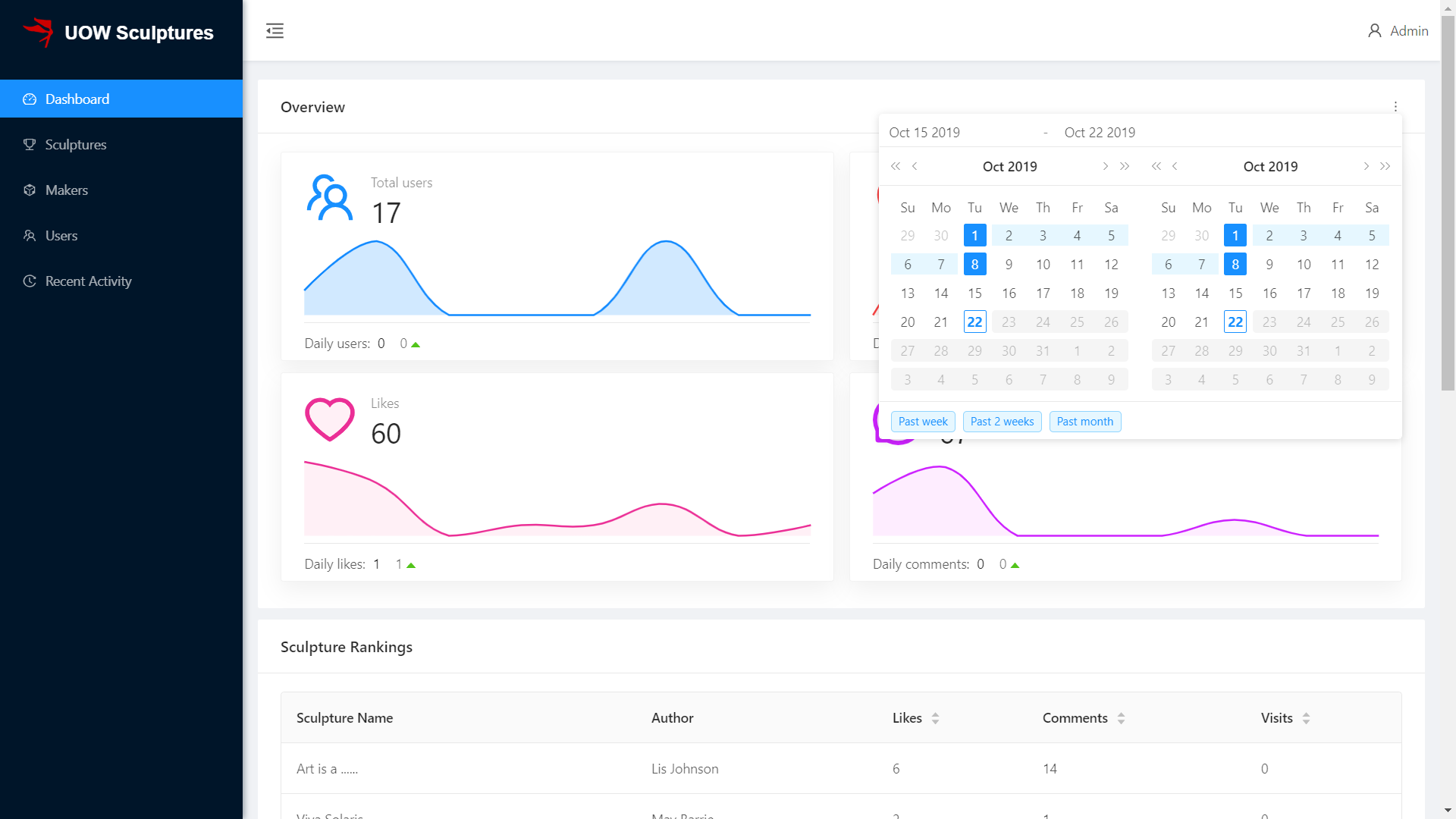Sort table by Likes column
The height and width of the screenshot is (819, 1456).
pyautogui.click(x=935, y=718)
